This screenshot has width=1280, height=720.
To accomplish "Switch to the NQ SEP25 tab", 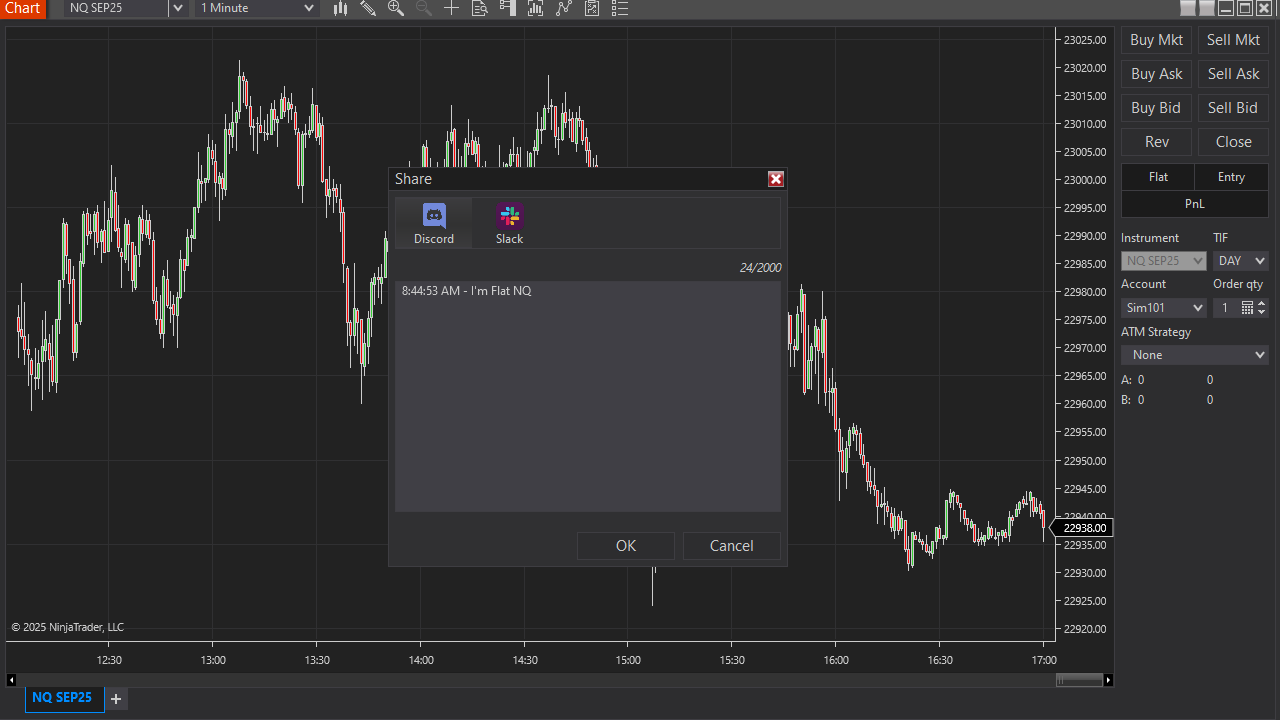I will 62,697.
